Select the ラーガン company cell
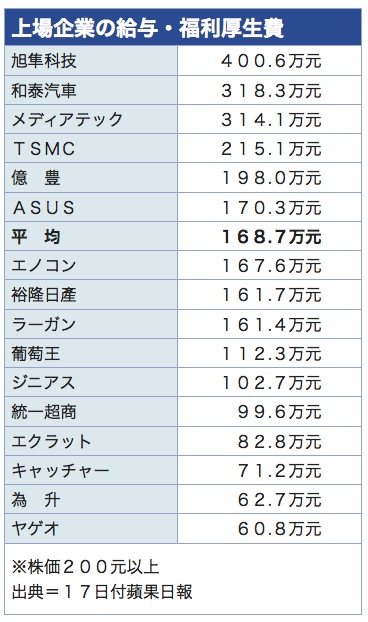 point(91,324)
